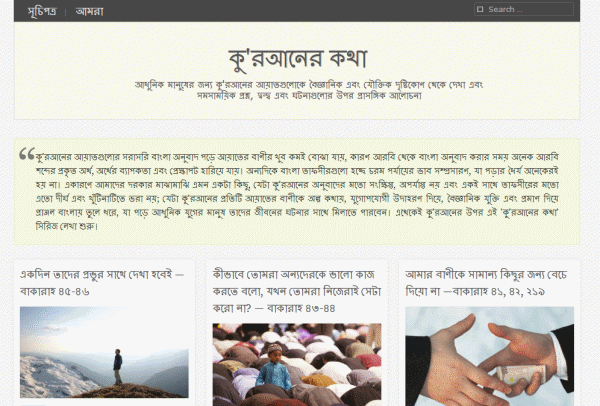Viewport: 600px width, 406px height.
Task: Click the search box magnifier icon
Action: point(480,9)
